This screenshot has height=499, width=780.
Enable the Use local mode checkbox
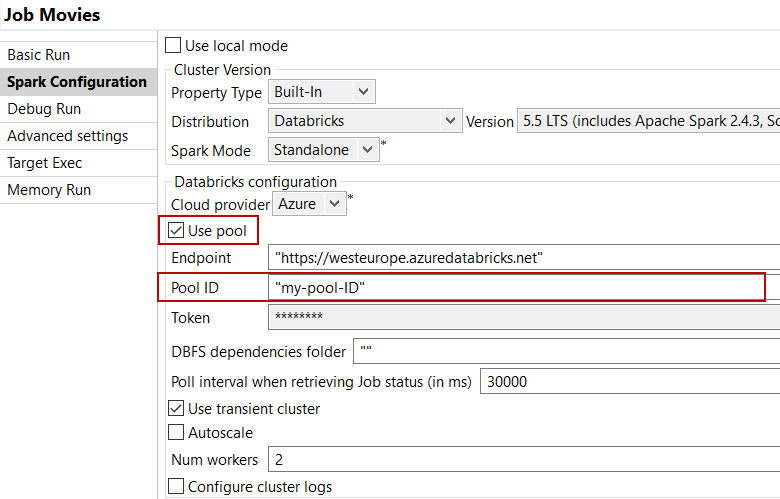point(174,46)
